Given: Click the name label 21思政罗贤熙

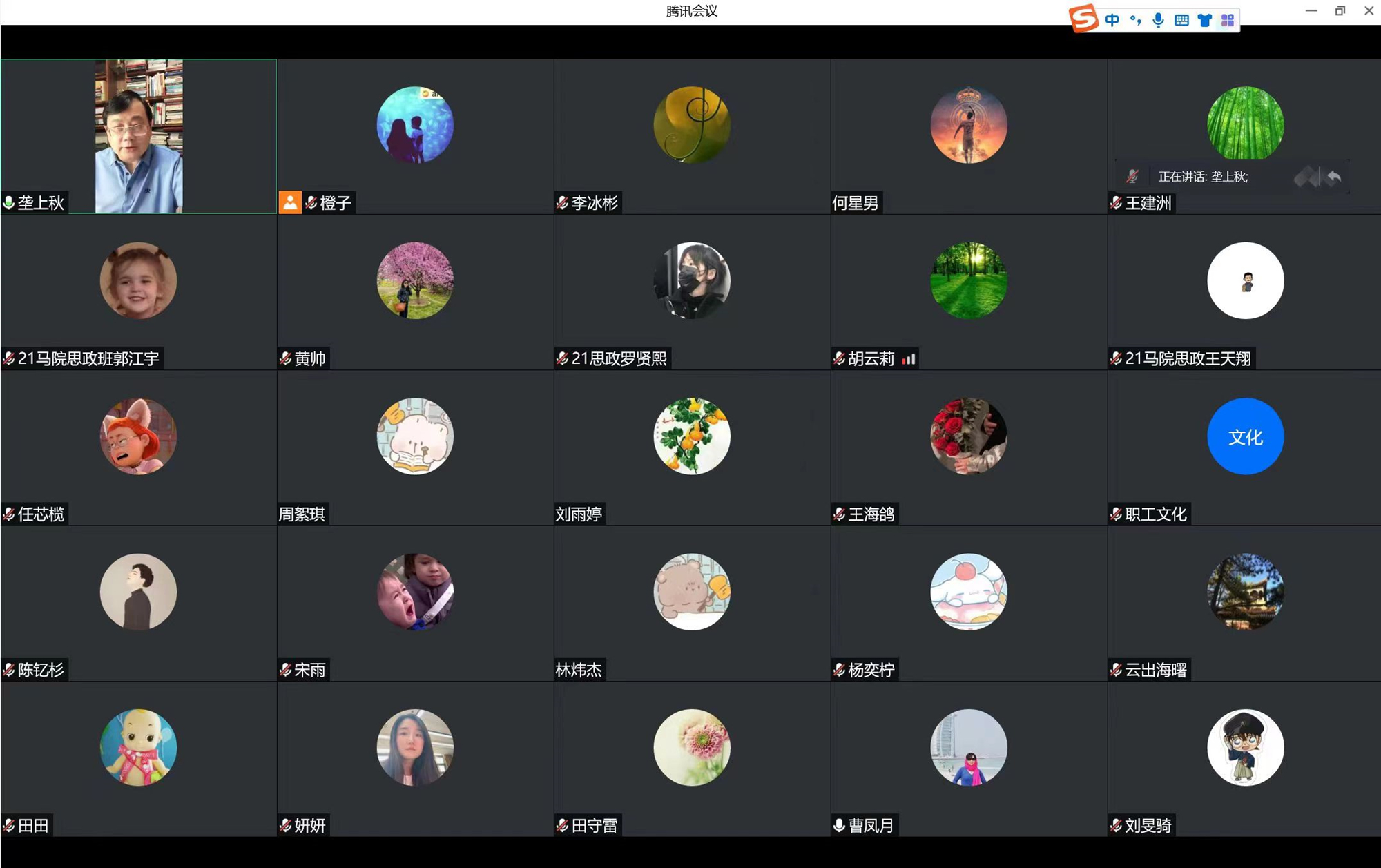Looking at the screenshot, I should tap(619, 358).
